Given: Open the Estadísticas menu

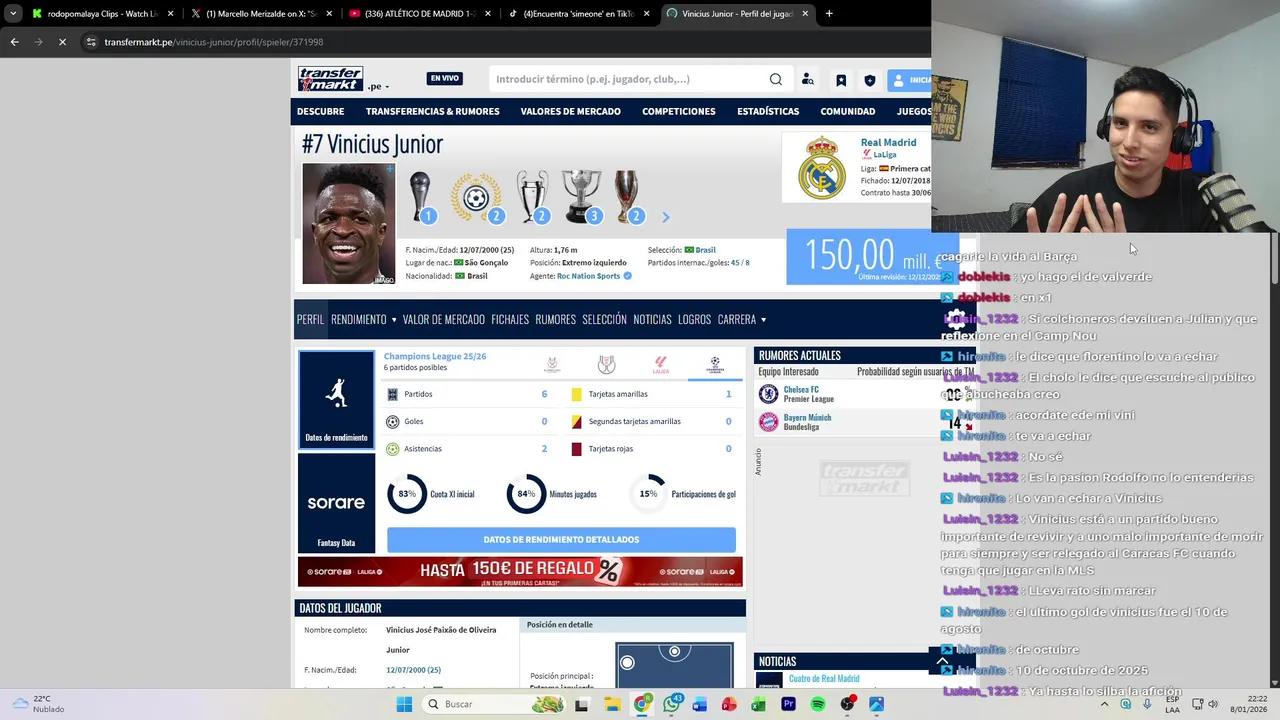Looking at the screenshot, I should click(768, 111).
